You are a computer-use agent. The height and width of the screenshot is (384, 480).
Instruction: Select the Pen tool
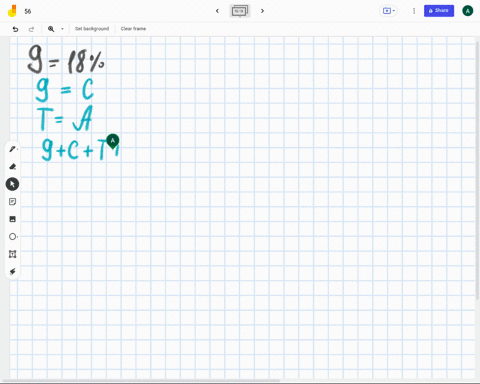(x=12, y=149)
